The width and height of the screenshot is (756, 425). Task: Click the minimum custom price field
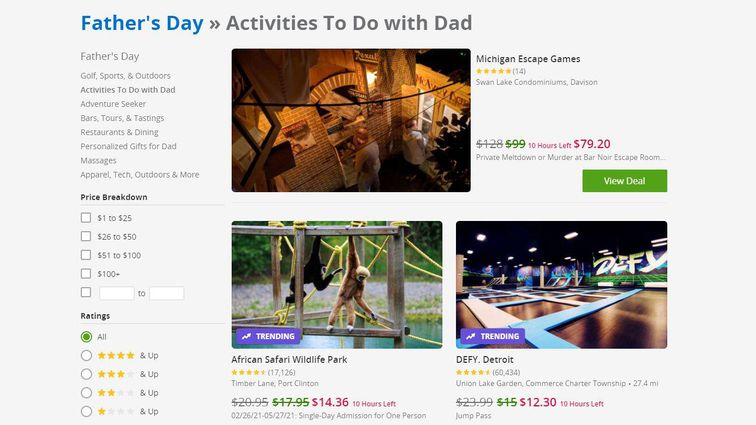point(117,294)
